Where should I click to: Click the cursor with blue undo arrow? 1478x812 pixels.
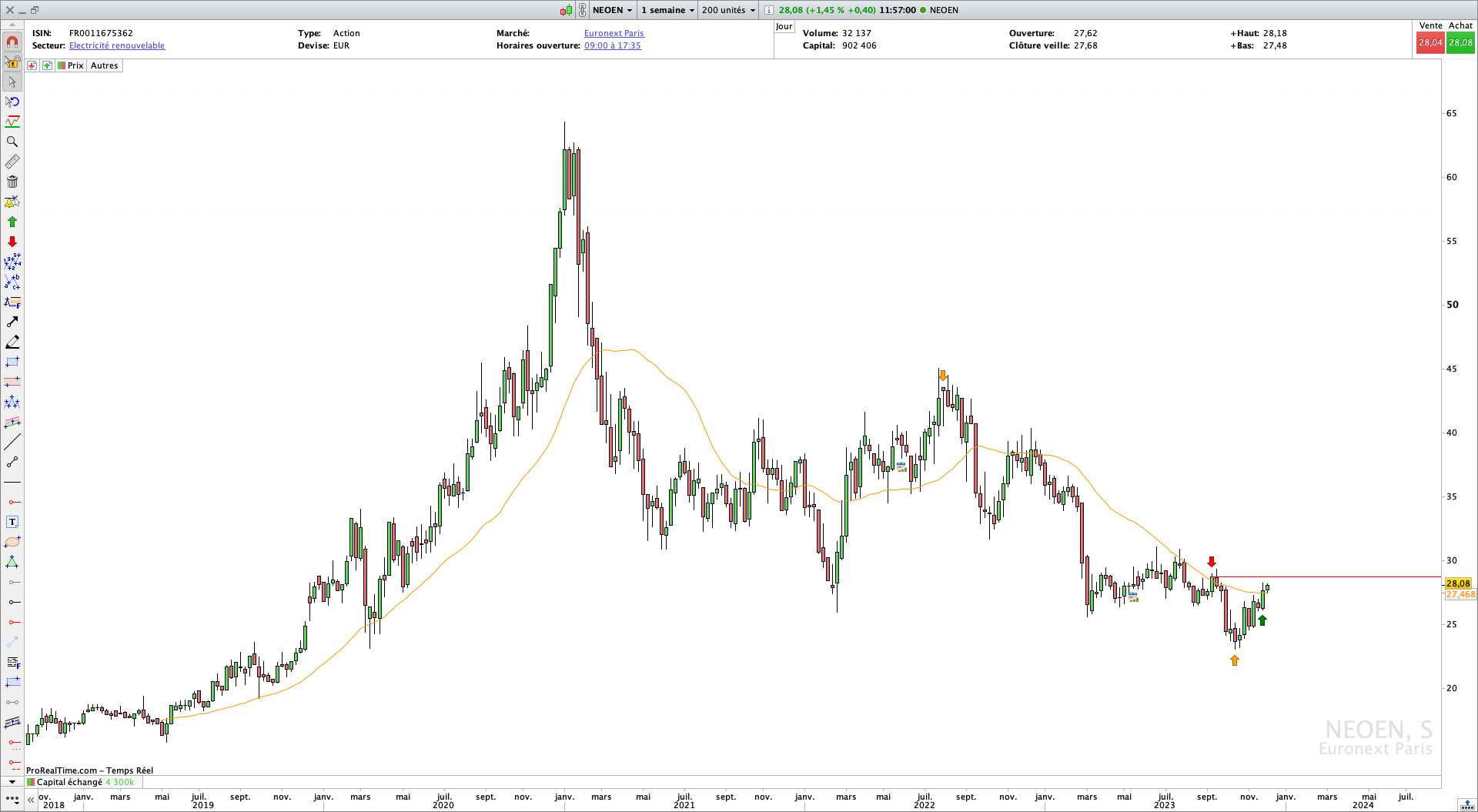[12, 102]
